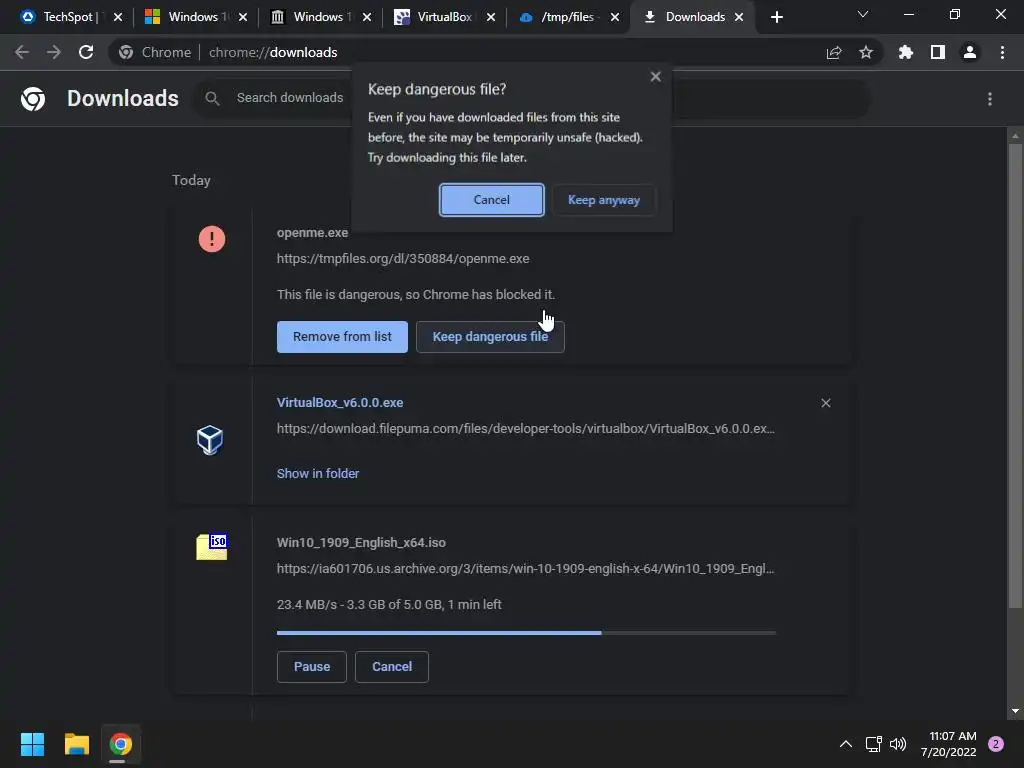Viewport: 1024px width, 768px height.
Task: Click the openme.exe file name
Action: click(312, 232)
